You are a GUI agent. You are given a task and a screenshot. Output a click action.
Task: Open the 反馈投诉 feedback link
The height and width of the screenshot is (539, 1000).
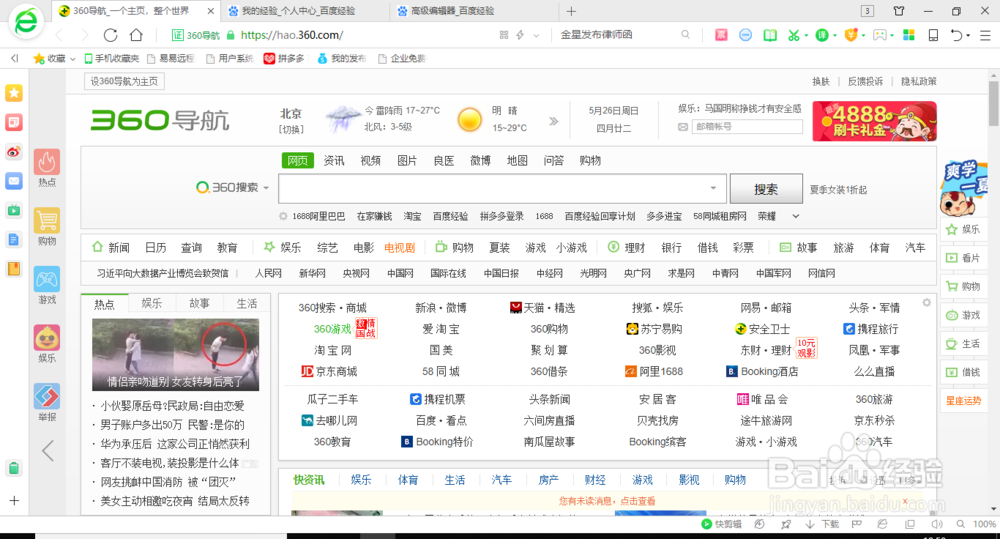click(x=865, y=82)
